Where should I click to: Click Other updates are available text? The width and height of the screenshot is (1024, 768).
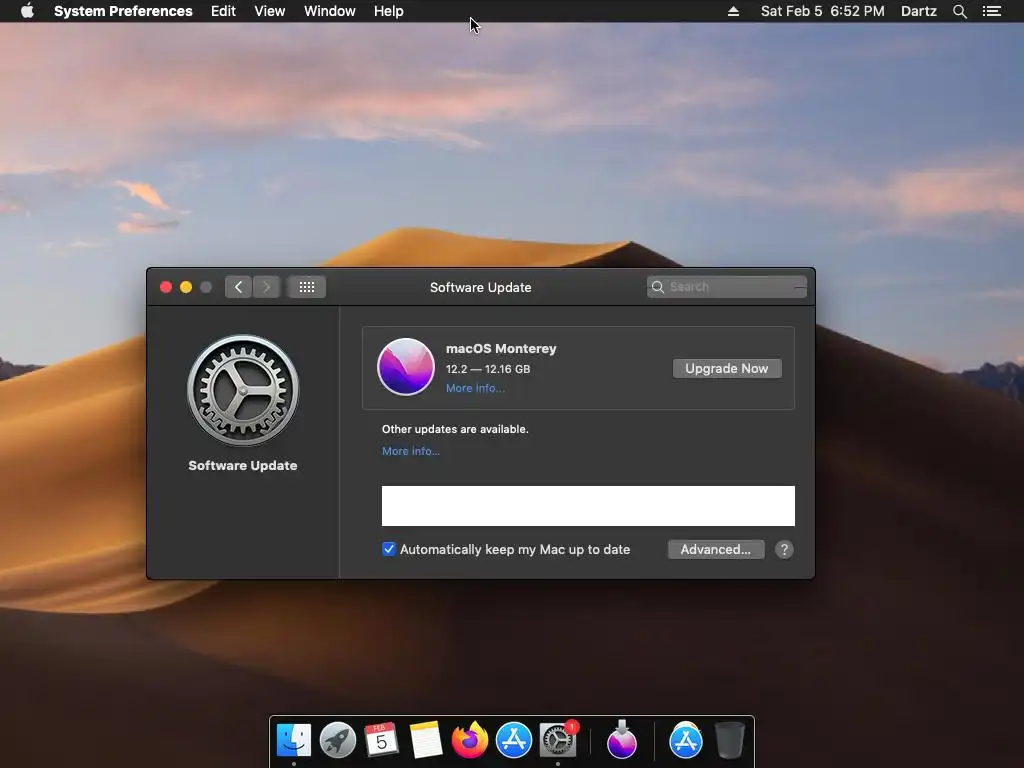(455, 429)
